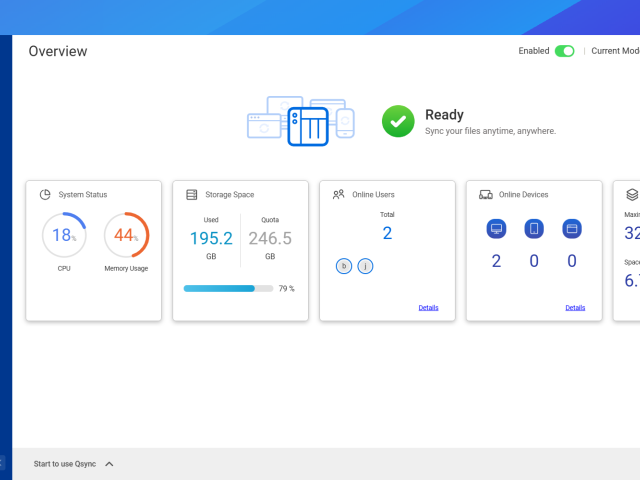Click the System Status pie chart icon
640x480 pixels.
45,195
